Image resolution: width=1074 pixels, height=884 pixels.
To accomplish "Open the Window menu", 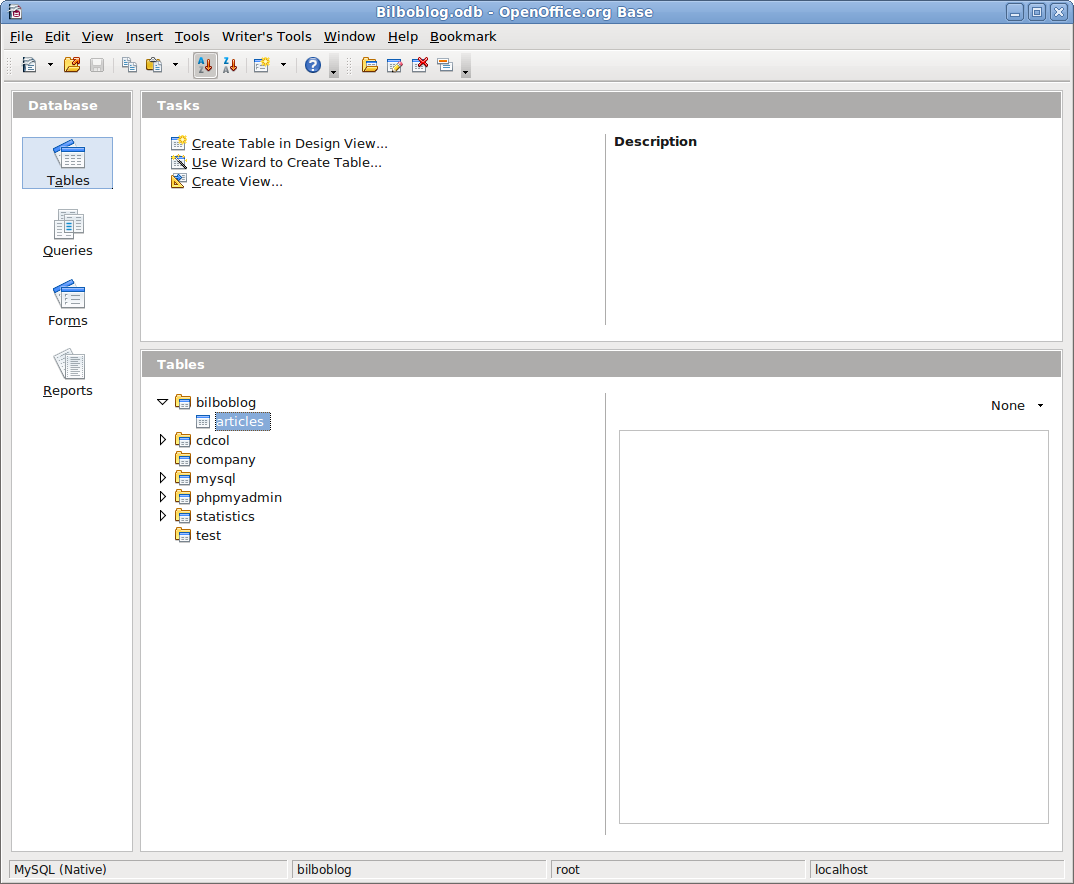I will [349, 36].
